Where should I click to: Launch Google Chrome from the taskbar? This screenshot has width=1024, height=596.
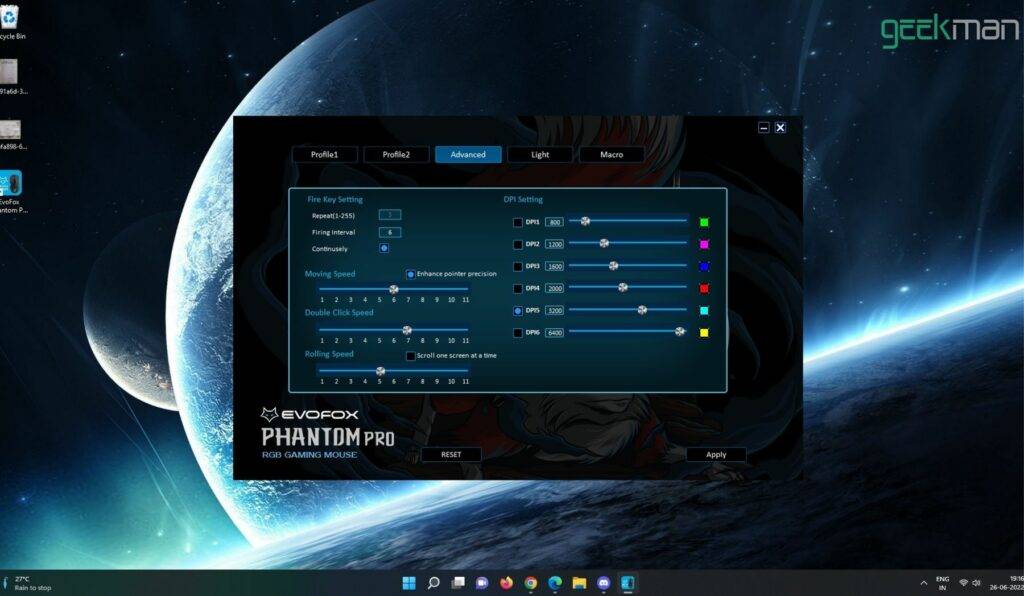click(x=530, y=583)
